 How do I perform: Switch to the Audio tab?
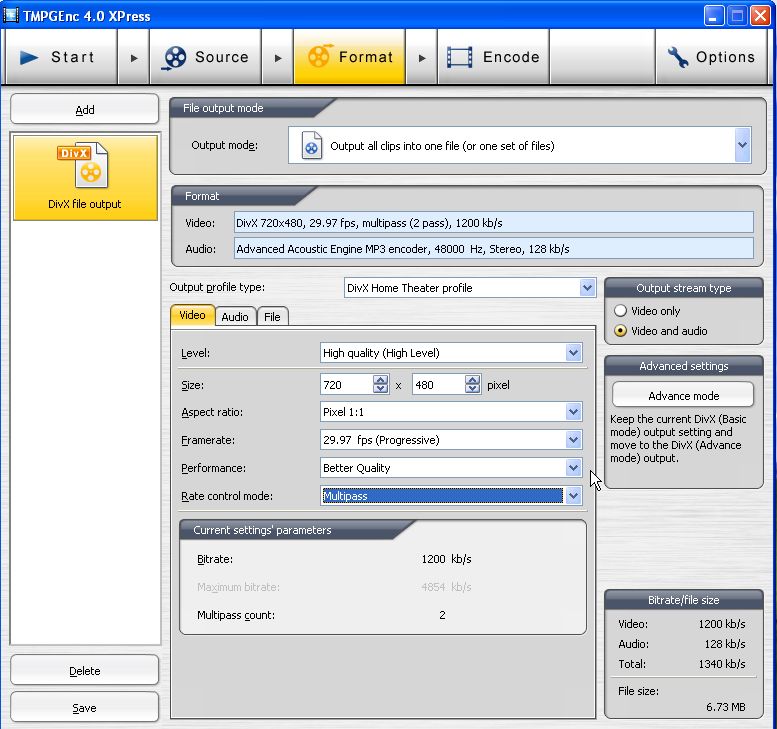click(x=235, y=317)
